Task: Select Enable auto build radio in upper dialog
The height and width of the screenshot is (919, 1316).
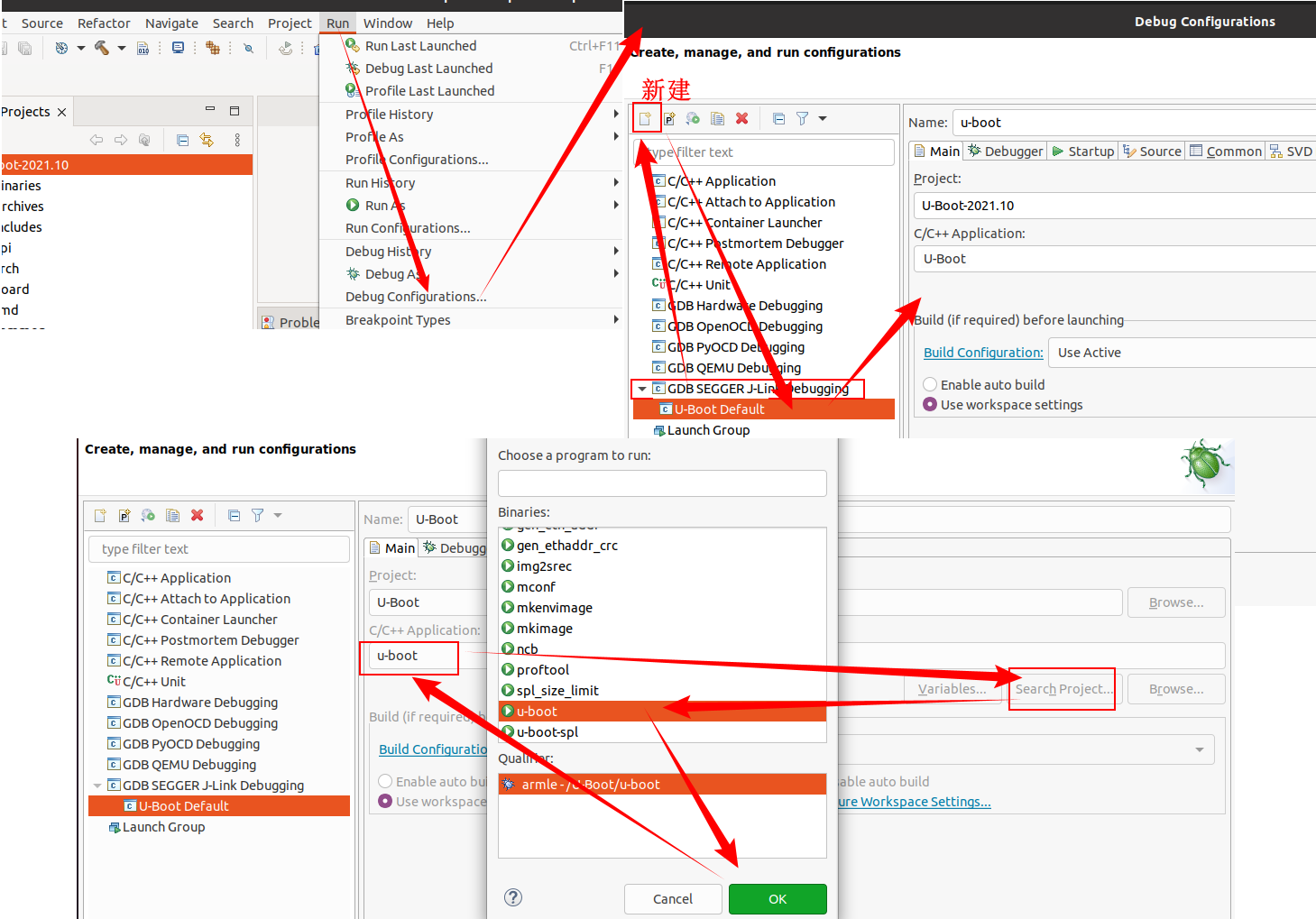Action: (930, 384)
